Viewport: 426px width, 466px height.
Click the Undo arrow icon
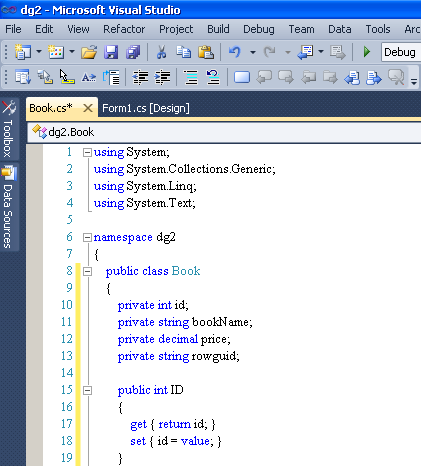coord(235,52)
